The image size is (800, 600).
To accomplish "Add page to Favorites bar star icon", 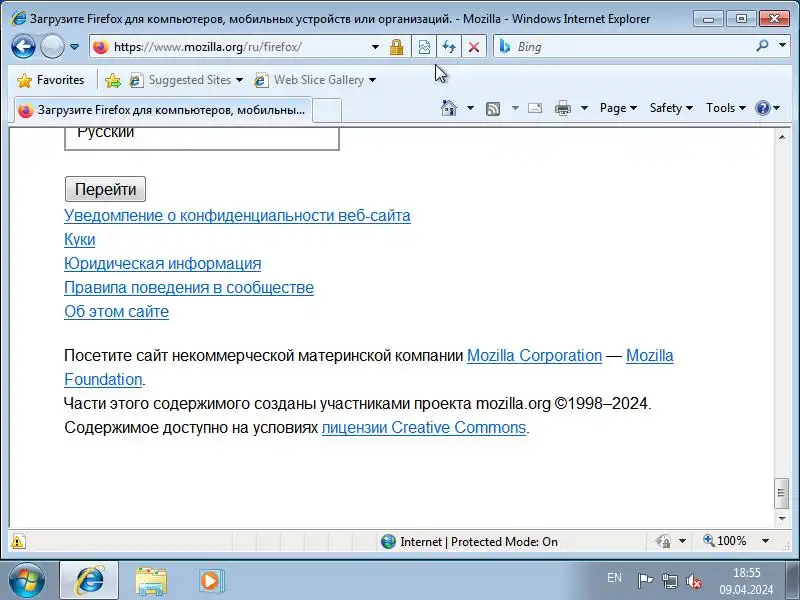I will [x=112, y=80].
